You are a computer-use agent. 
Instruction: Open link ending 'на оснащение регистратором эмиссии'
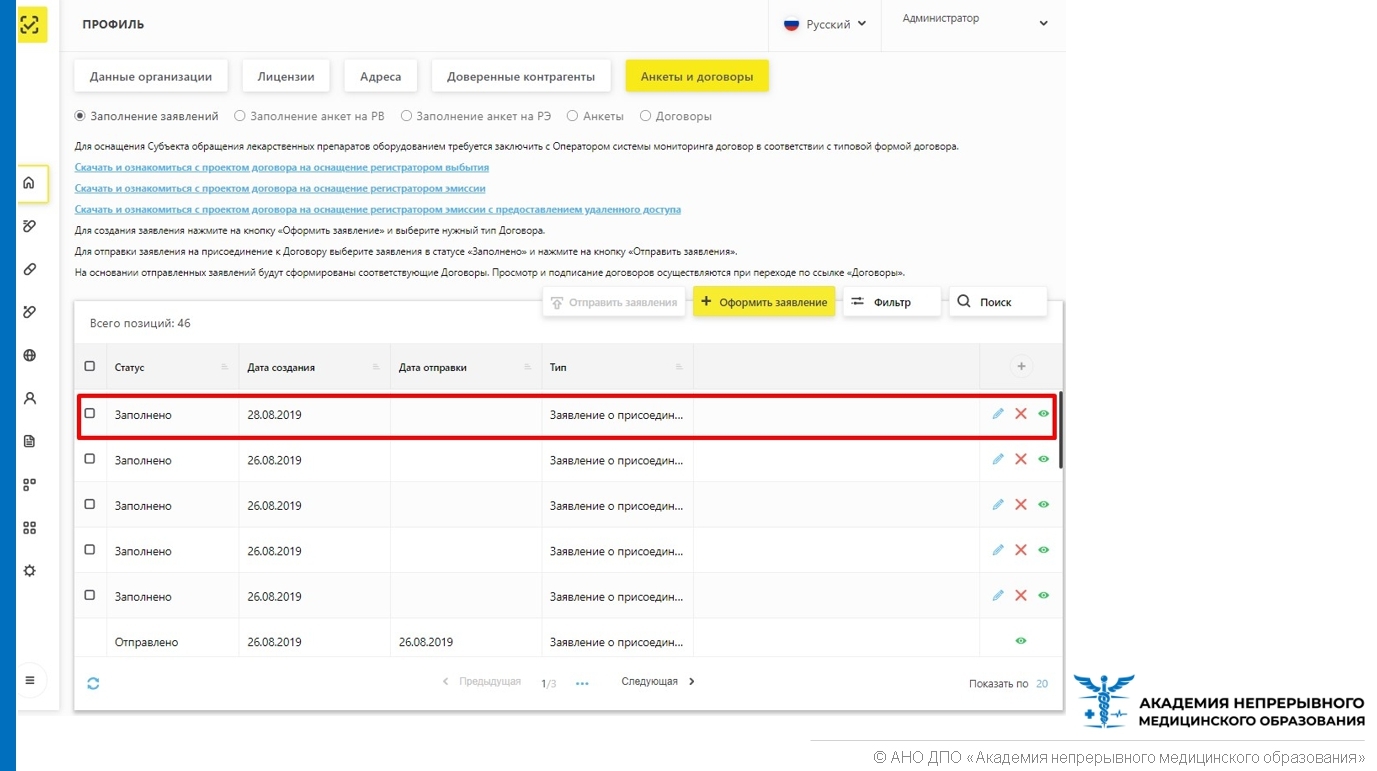280,188
